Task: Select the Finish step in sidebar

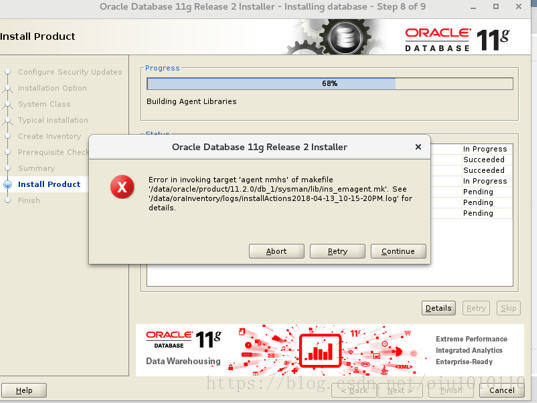Action: coord(29,200)
